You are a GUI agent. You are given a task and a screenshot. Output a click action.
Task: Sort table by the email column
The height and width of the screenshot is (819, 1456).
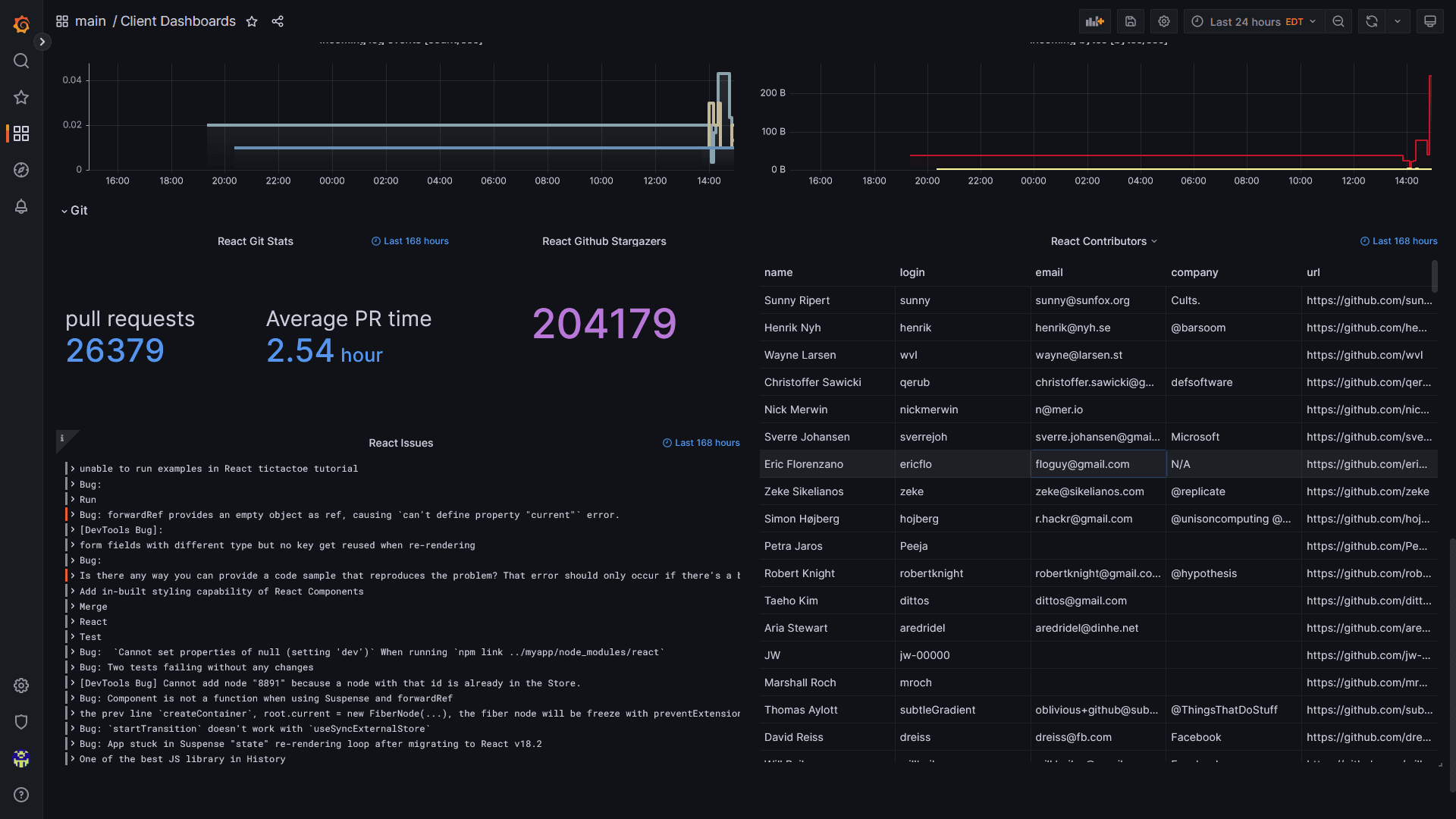pos(1049,272)
